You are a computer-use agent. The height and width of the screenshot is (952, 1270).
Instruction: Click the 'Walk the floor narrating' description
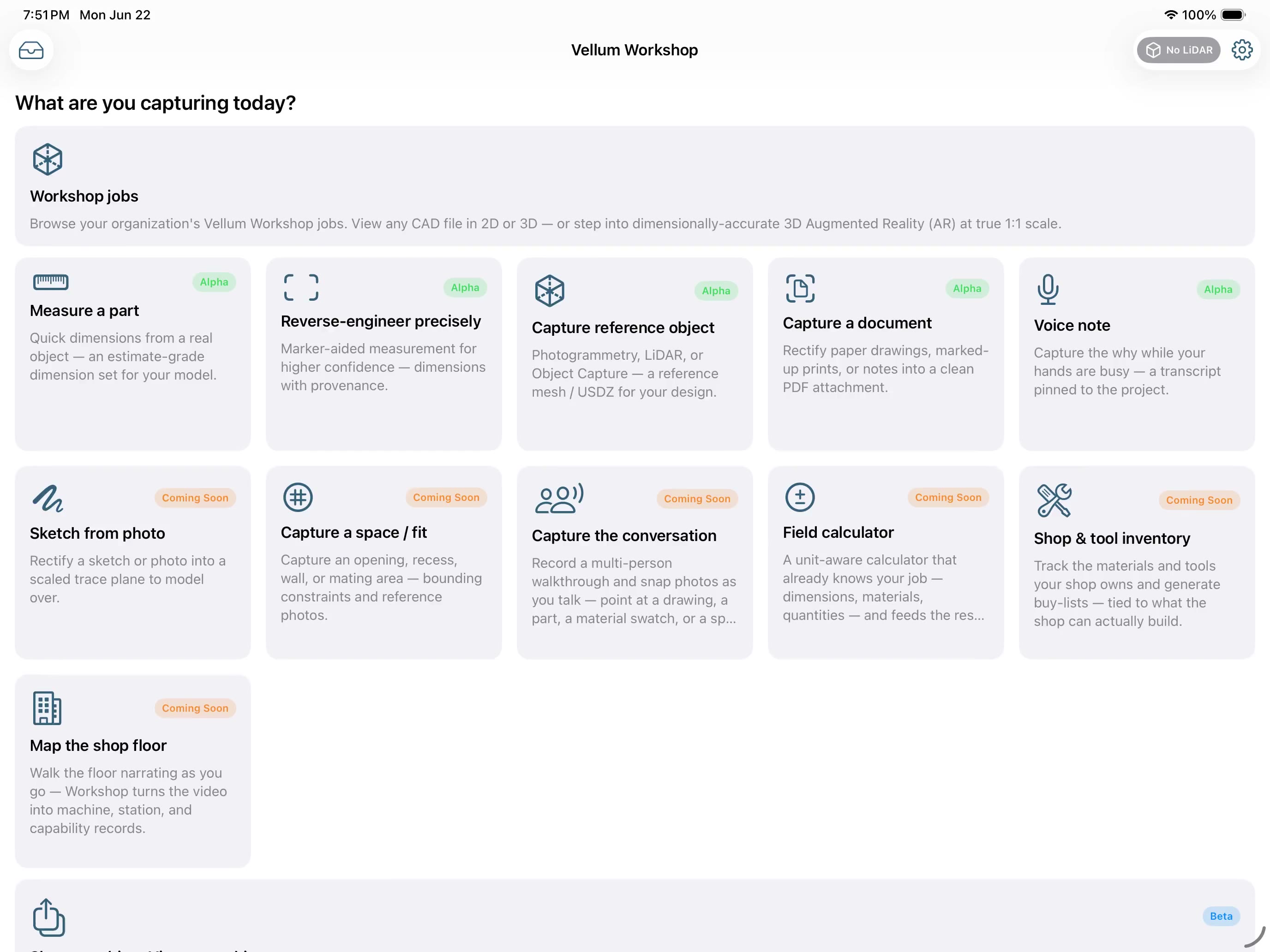point(129,801)
